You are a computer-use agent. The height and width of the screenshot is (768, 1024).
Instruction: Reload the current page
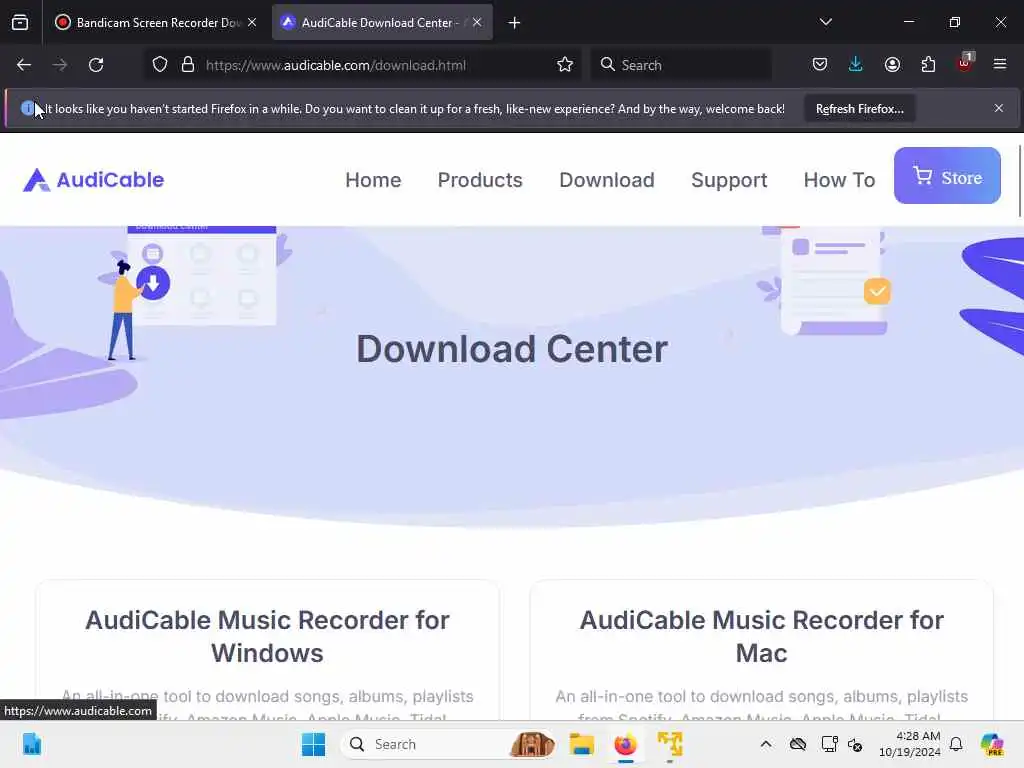click(x=96, y=65)
